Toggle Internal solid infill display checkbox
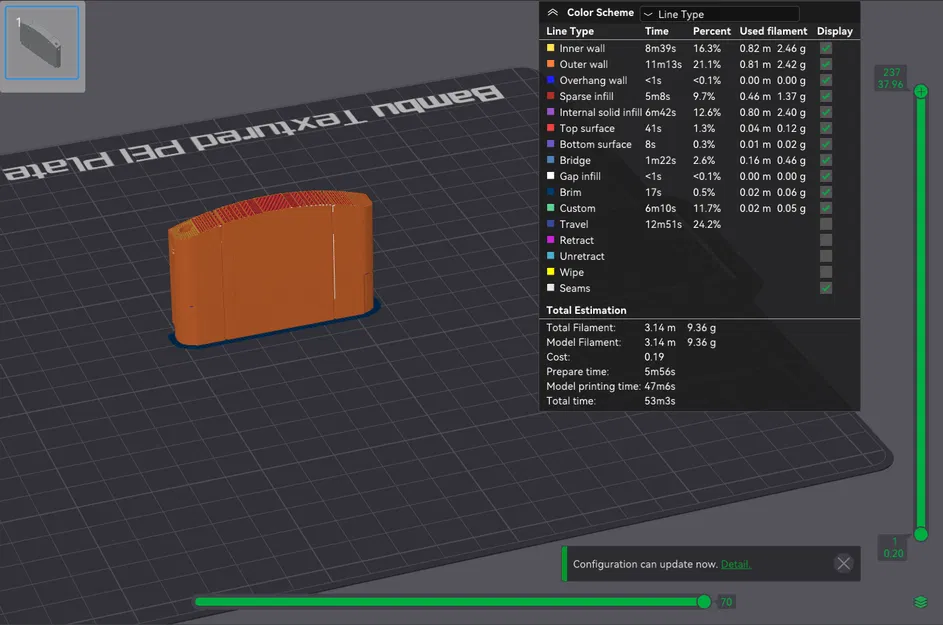 [826, 112]
